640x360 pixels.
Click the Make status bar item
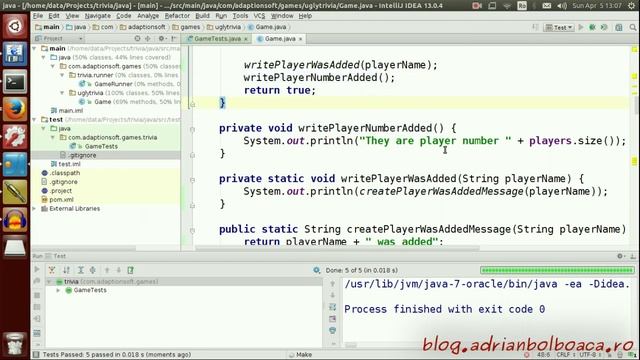click(x=300, y=355)
